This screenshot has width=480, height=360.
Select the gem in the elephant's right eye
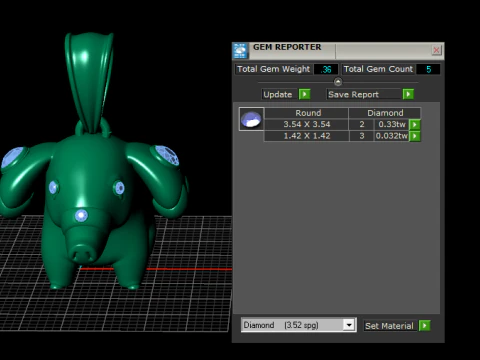(x=53, y=188)
